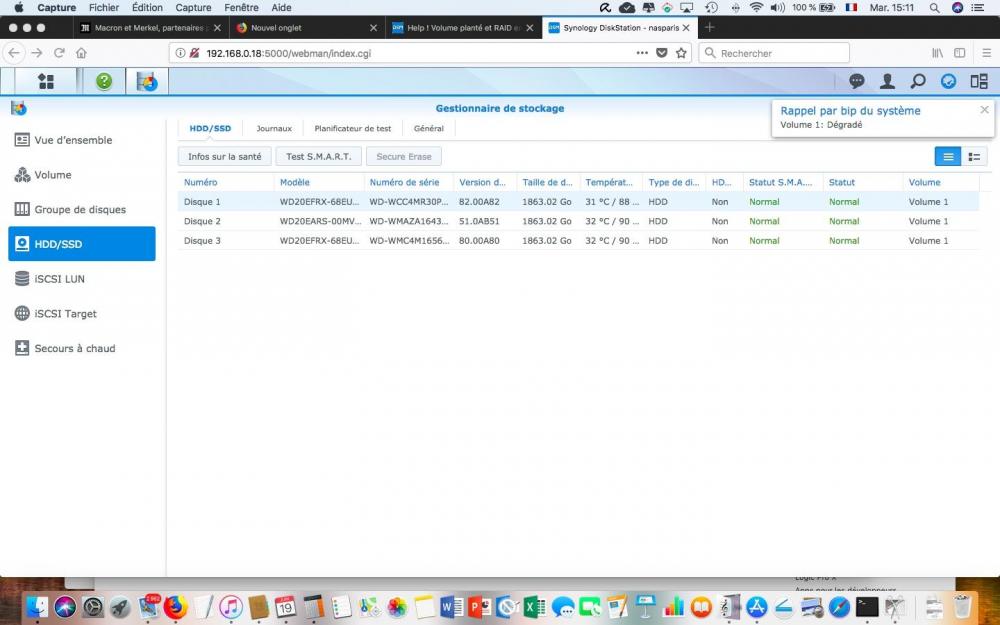Open the DSM widgets panel icon

tap(978, 82)
